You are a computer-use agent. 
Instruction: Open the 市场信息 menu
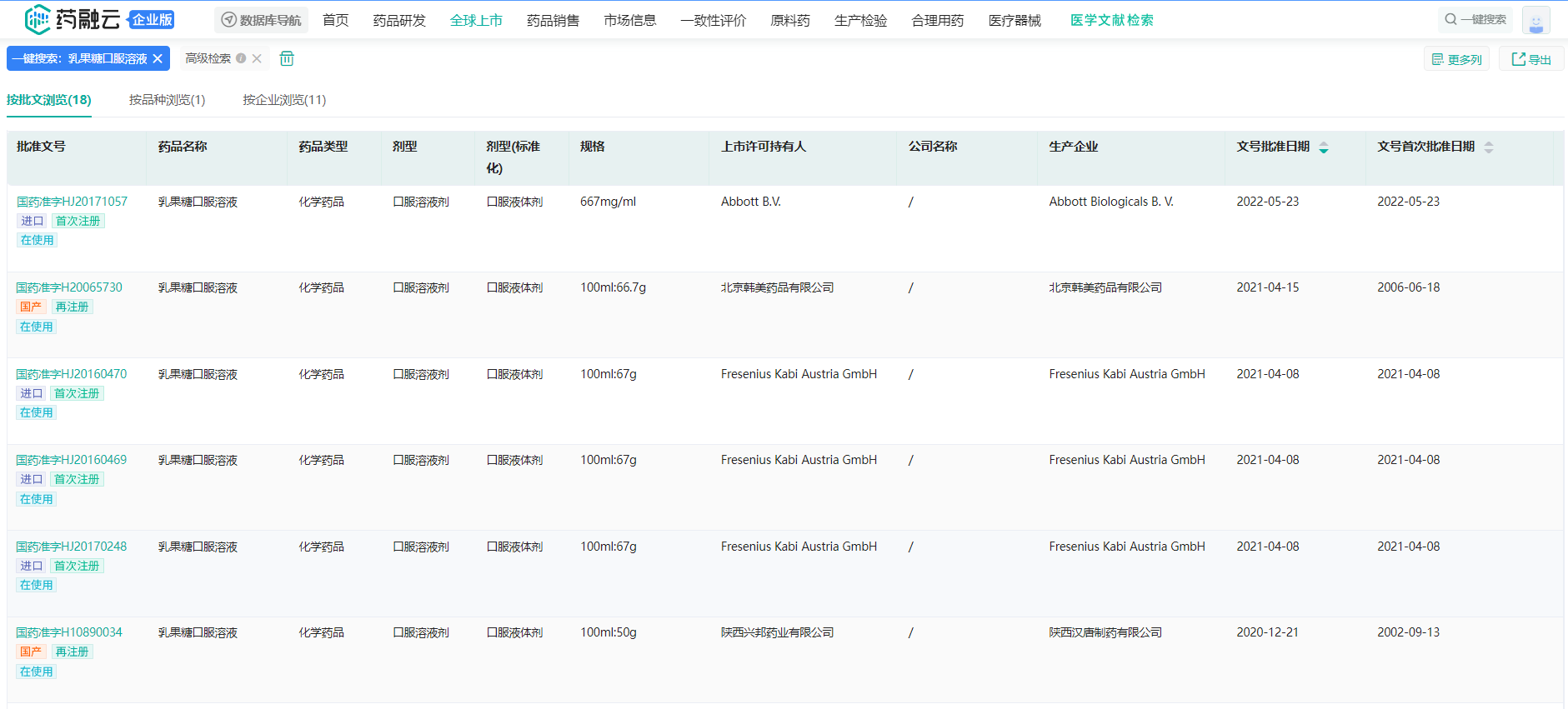point(629,20)
